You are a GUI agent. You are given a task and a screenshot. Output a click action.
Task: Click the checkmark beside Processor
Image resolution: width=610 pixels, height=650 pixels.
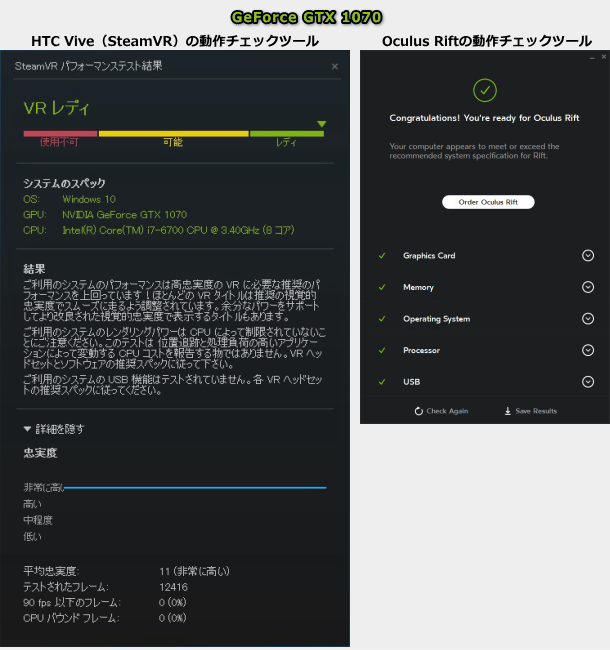[382, 350]
